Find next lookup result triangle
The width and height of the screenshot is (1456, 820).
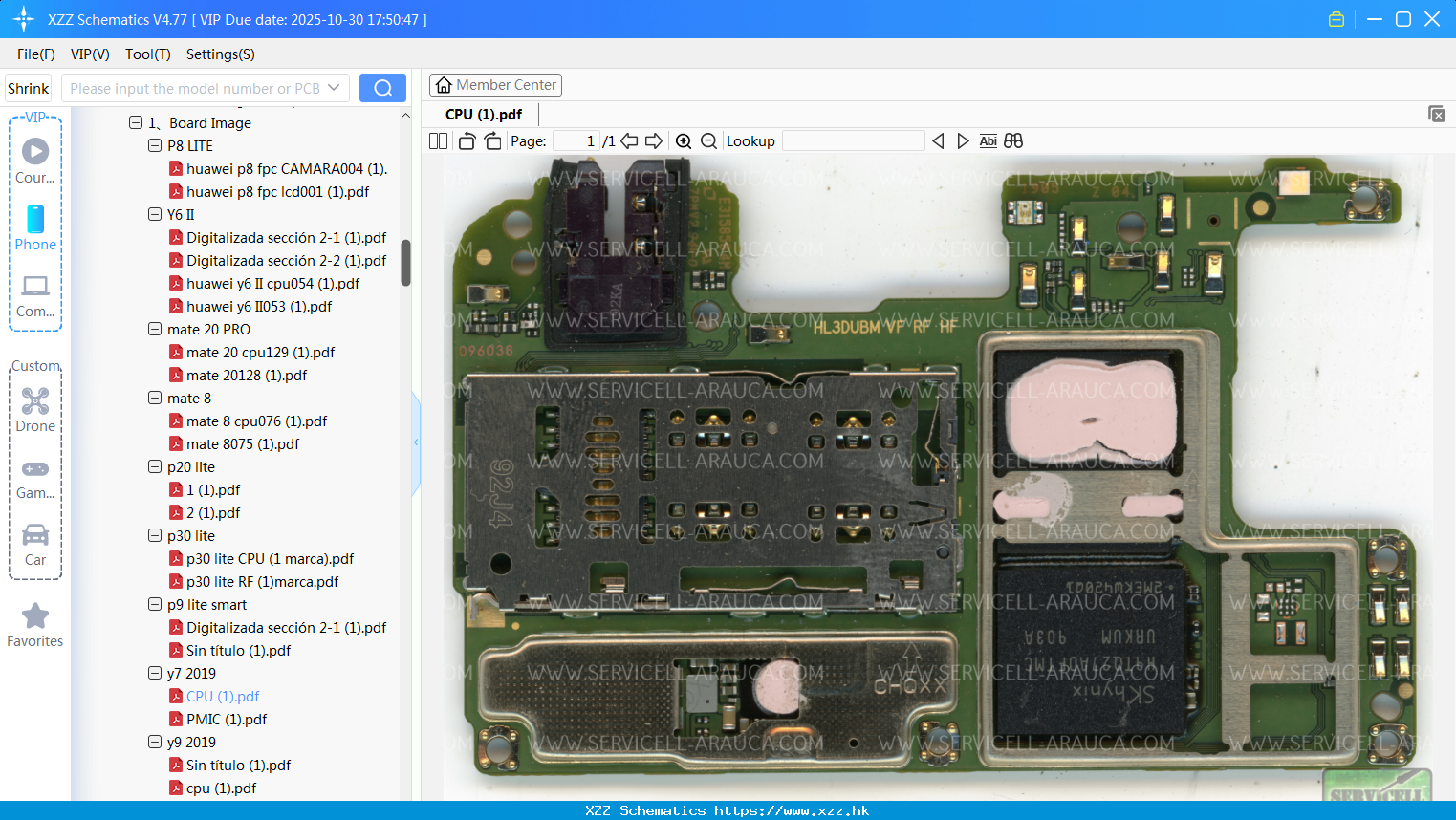coord(963,141)
